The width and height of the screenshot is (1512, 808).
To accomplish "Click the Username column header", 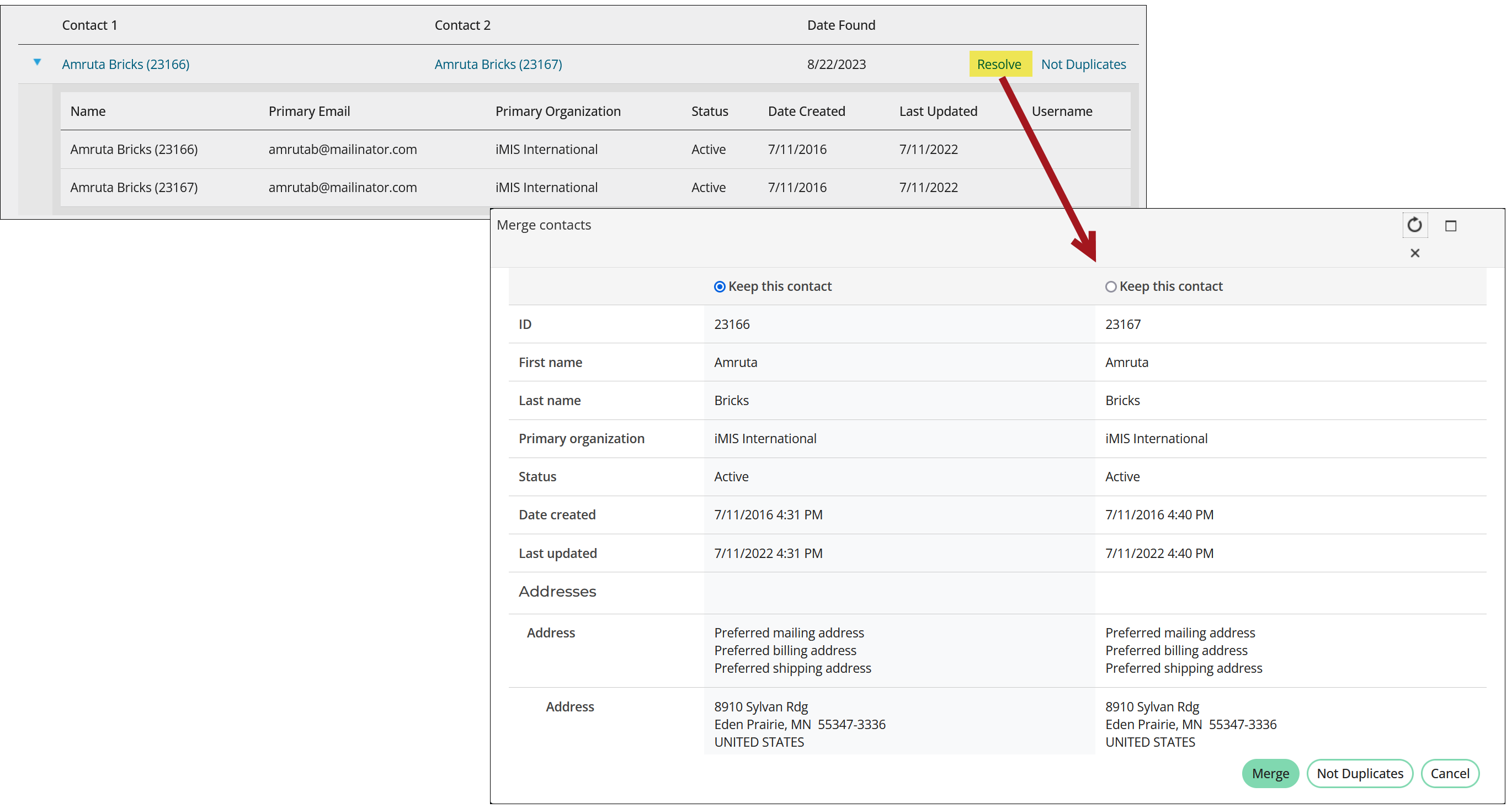I will tap(1062, 111).
